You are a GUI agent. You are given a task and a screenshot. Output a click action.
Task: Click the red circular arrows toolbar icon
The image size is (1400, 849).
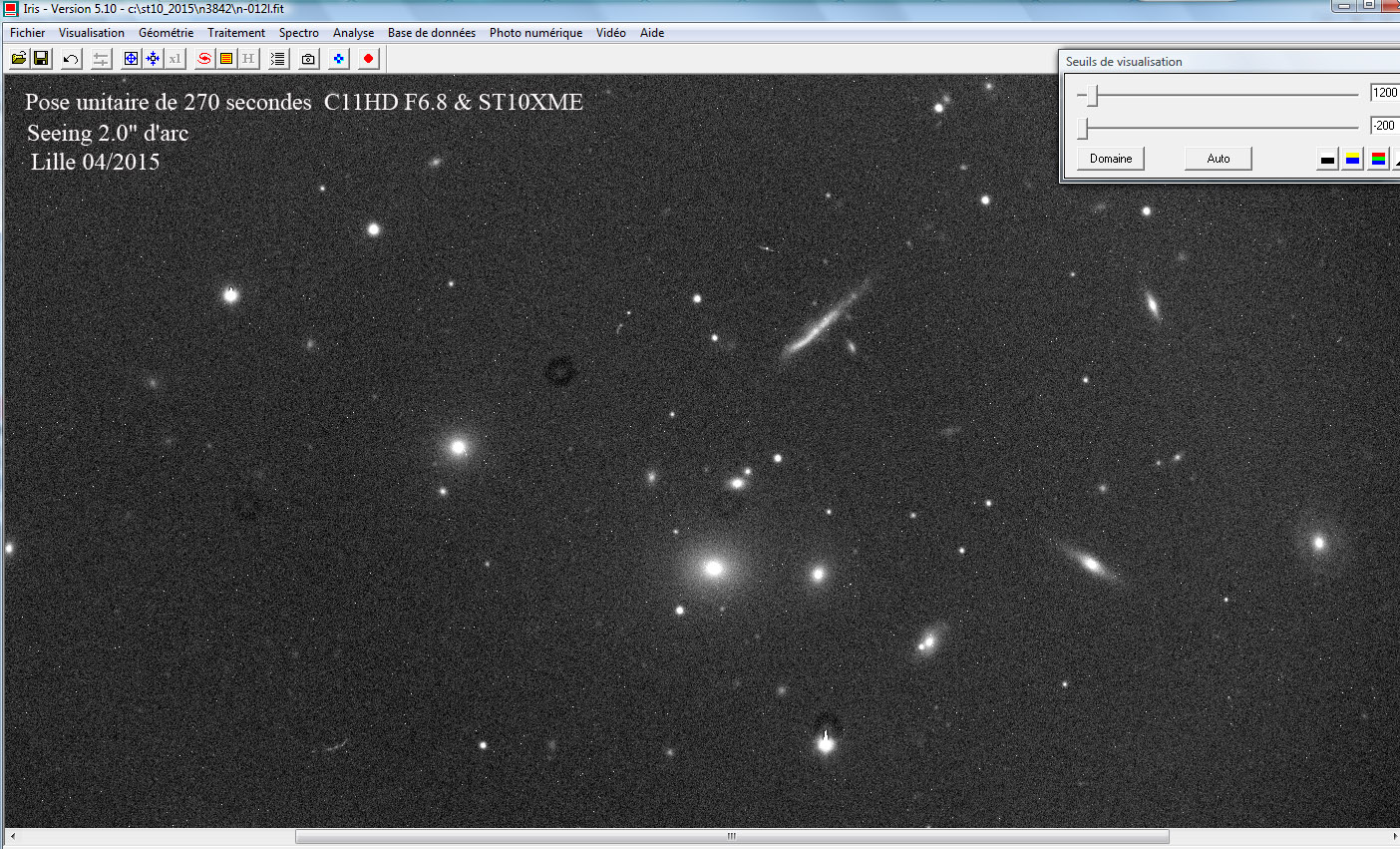(x=204, y=59)
